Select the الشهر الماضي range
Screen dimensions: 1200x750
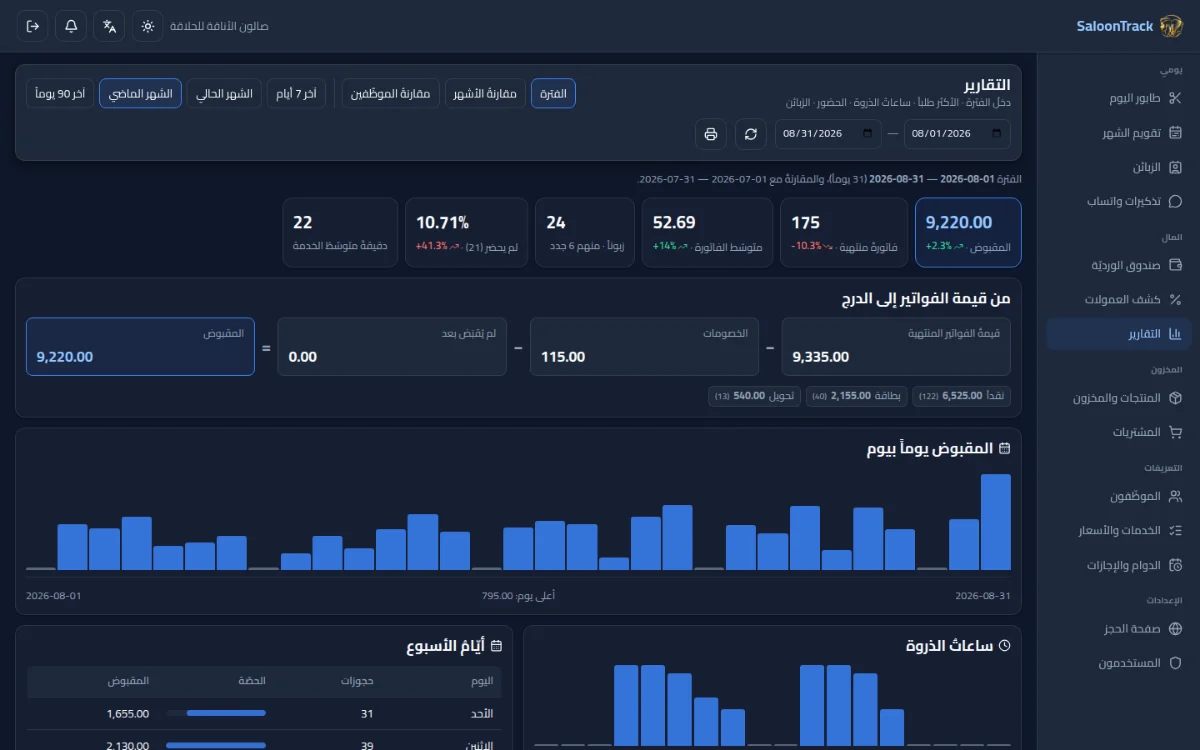click(141, 94)
